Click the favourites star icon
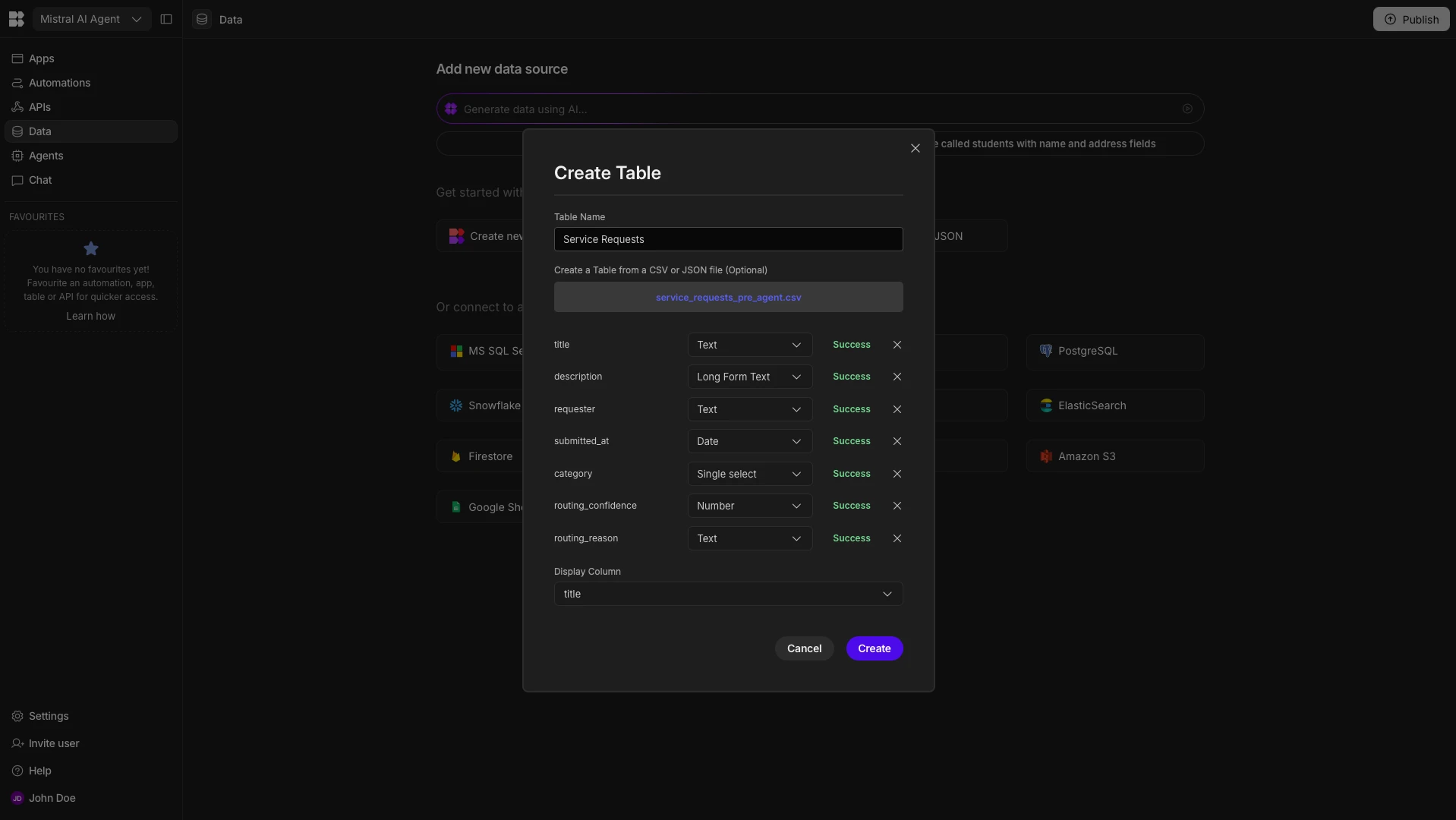This screenshot has height=820, width=1456. 91,248
